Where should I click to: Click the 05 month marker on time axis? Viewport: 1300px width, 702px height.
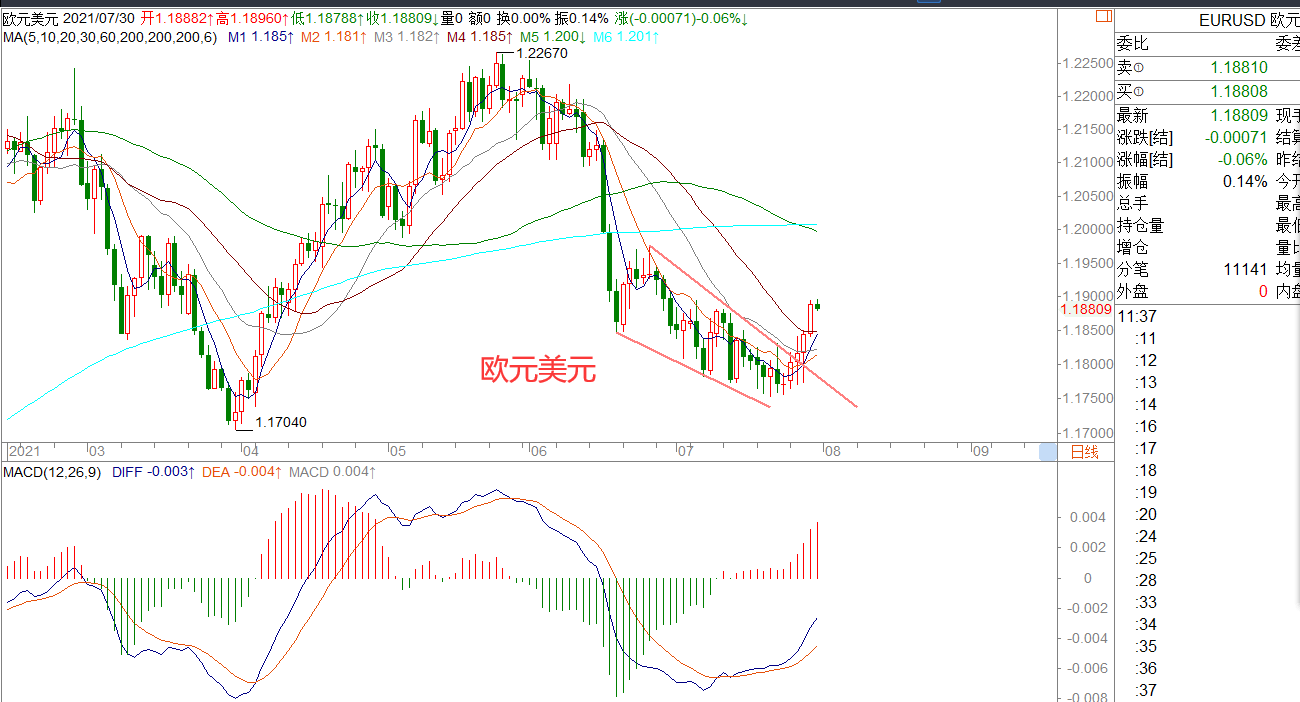[x=397, y=451]
